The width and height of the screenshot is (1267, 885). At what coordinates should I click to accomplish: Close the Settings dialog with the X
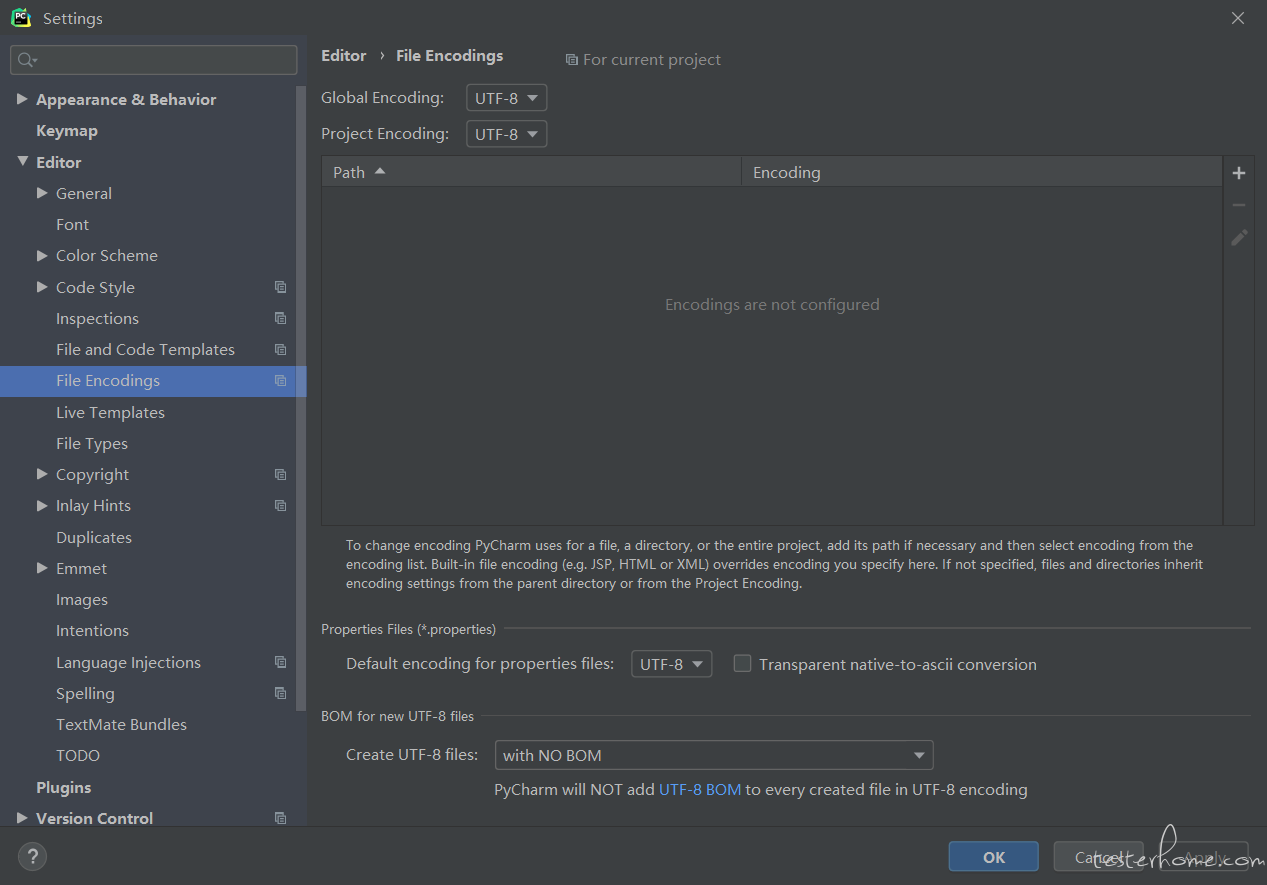click(1238, 18)
